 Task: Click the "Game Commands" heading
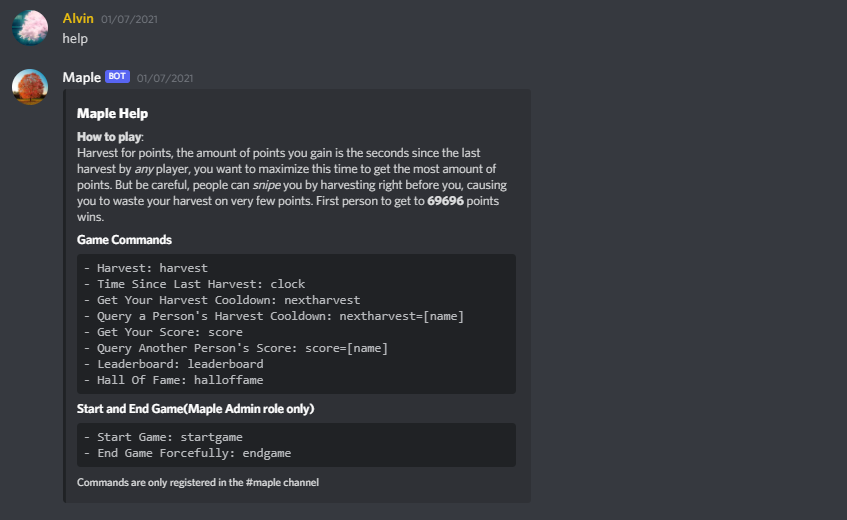(124, 240)
